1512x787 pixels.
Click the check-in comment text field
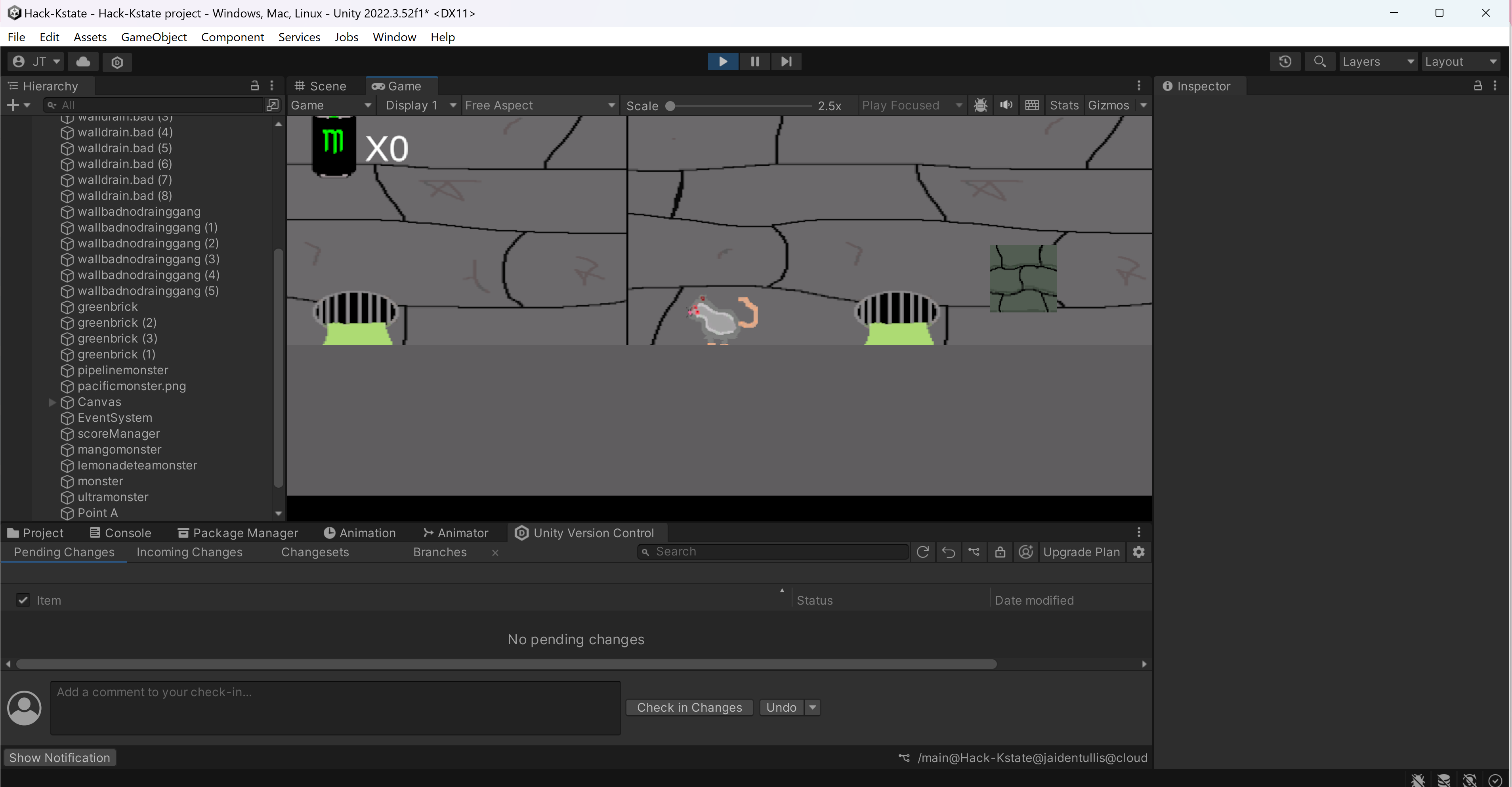click(335, 707)
